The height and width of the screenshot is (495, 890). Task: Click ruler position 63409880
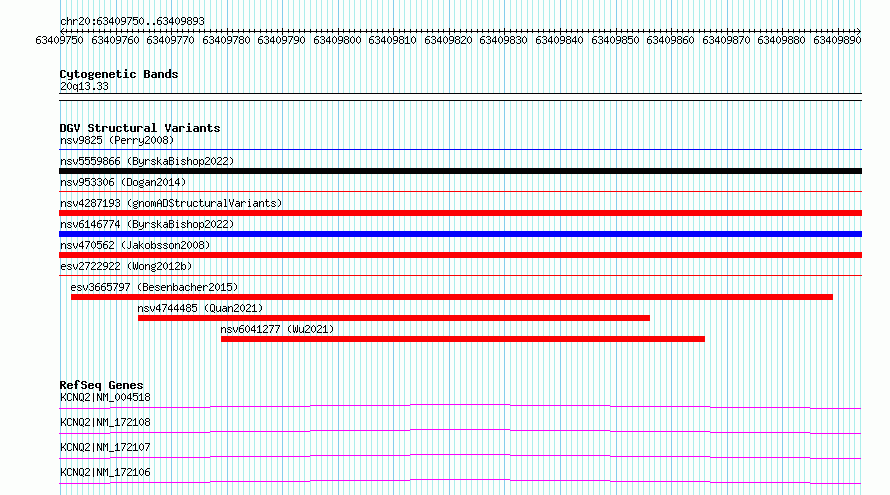[781, 40]
